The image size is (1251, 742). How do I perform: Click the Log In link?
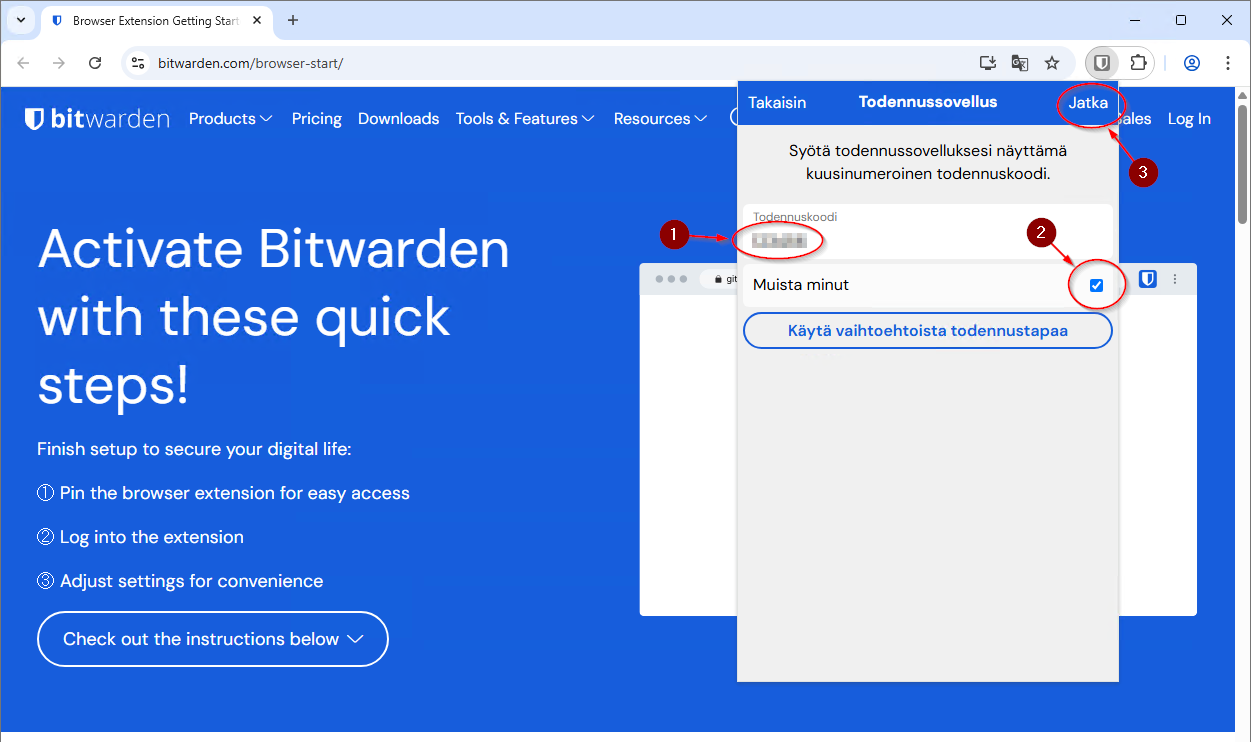(1189, 119)
